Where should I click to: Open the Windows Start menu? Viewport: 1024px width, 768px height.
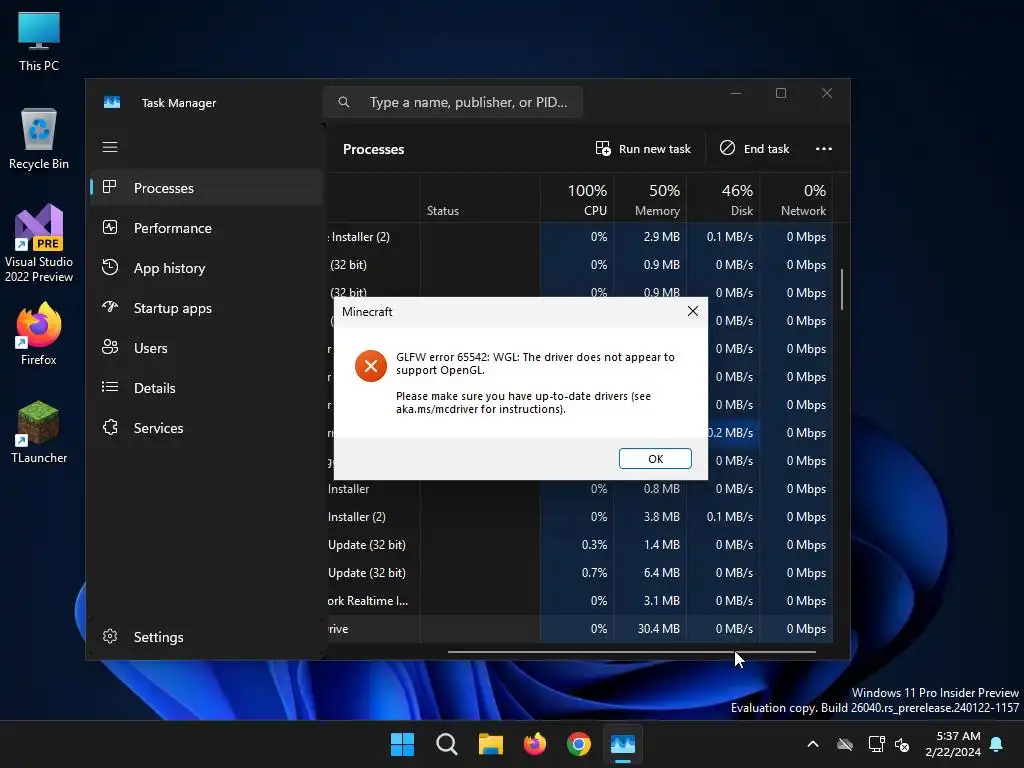[x=402, y=744]
